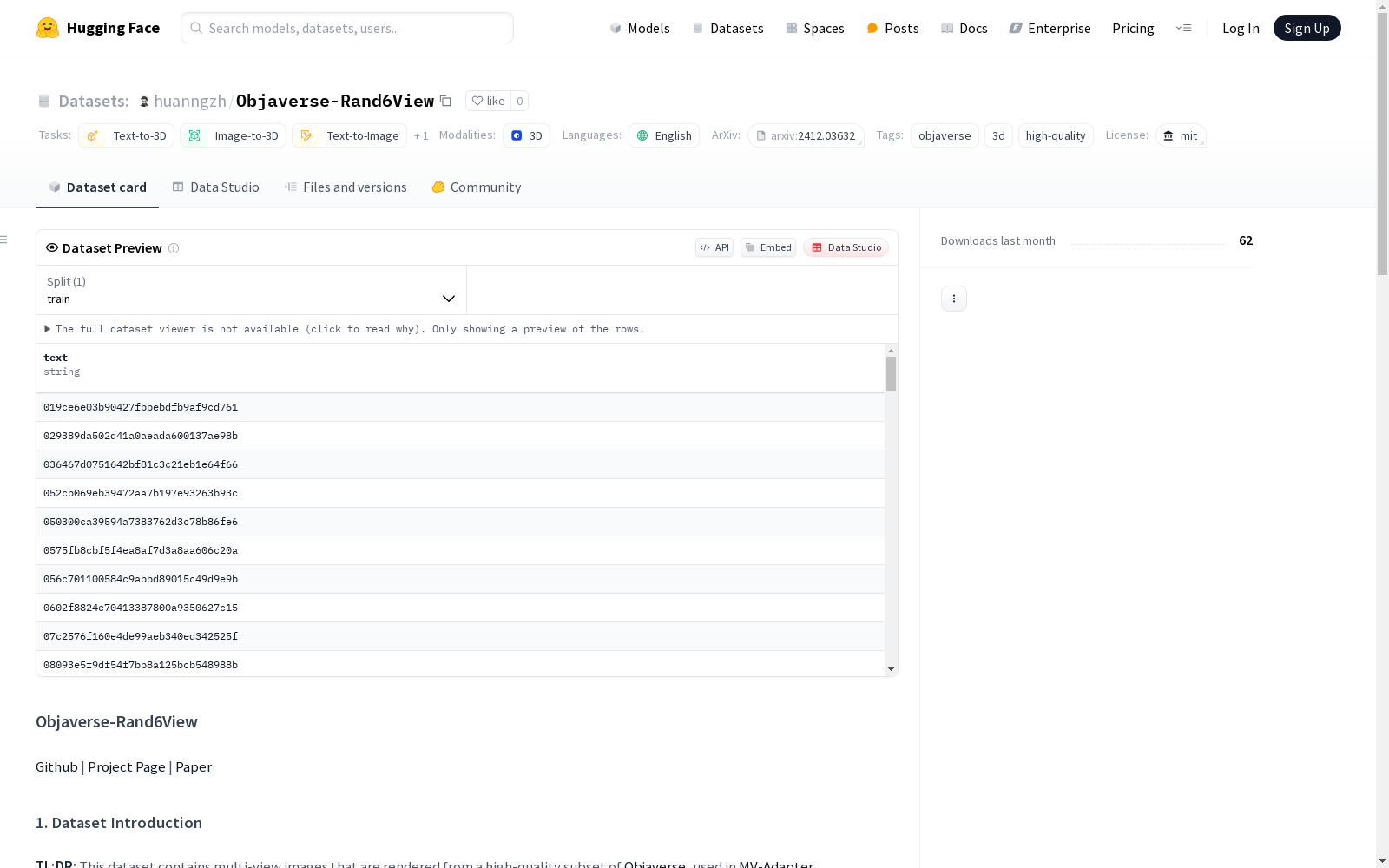Open the Files and versions tab
The image size is (1389, 868).
(x=346, y=187)
